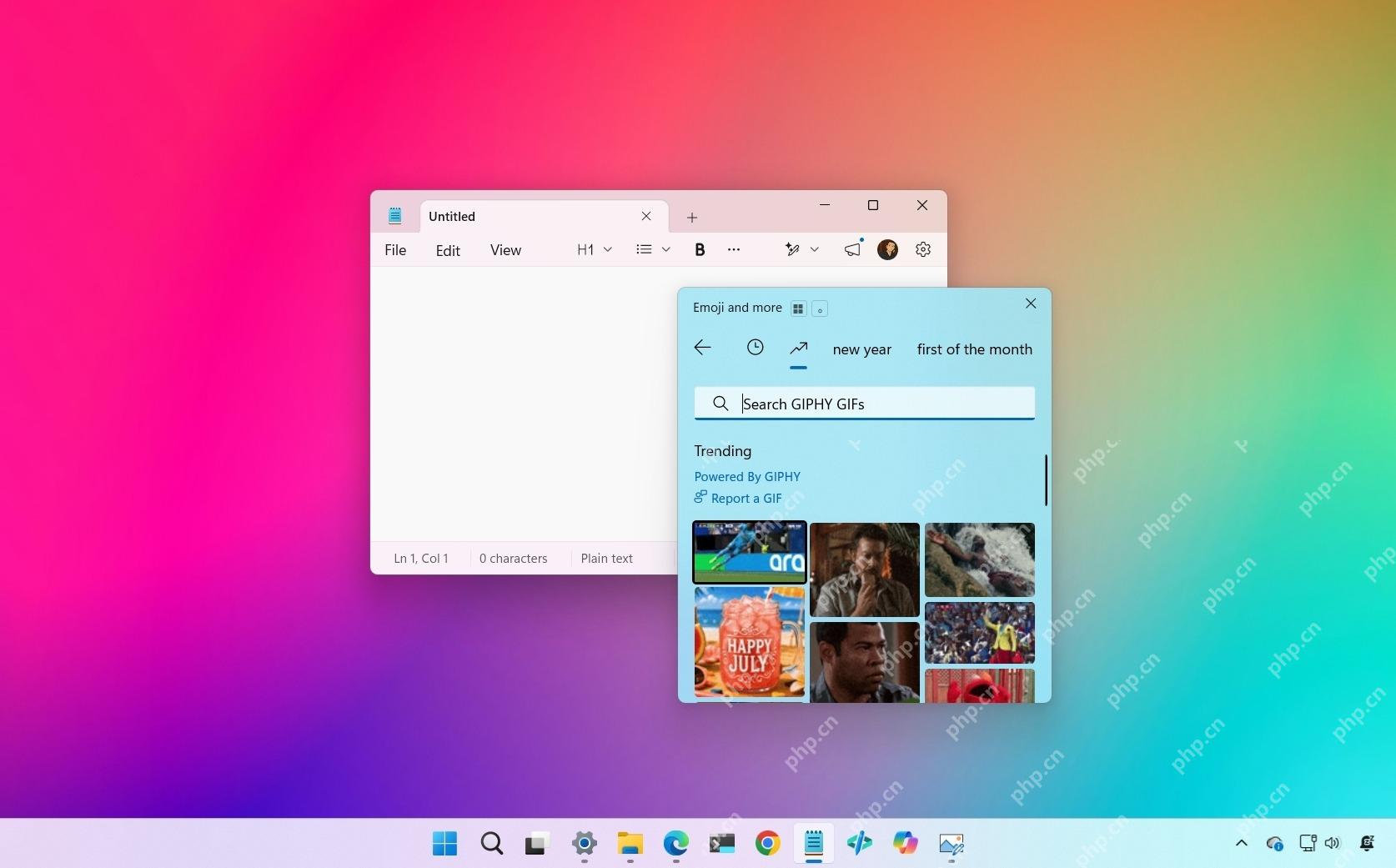Open the View menu
This screenshot has height=868, width=1396.
(x=505, y=250)
